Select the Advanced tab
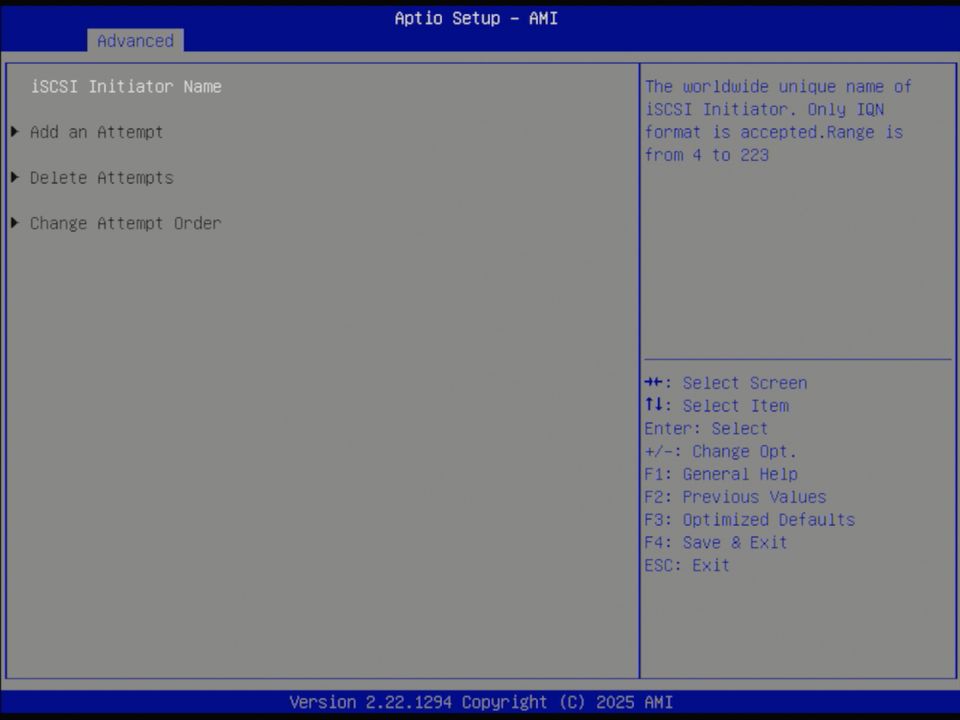960x720 pixels. [135, 41]
